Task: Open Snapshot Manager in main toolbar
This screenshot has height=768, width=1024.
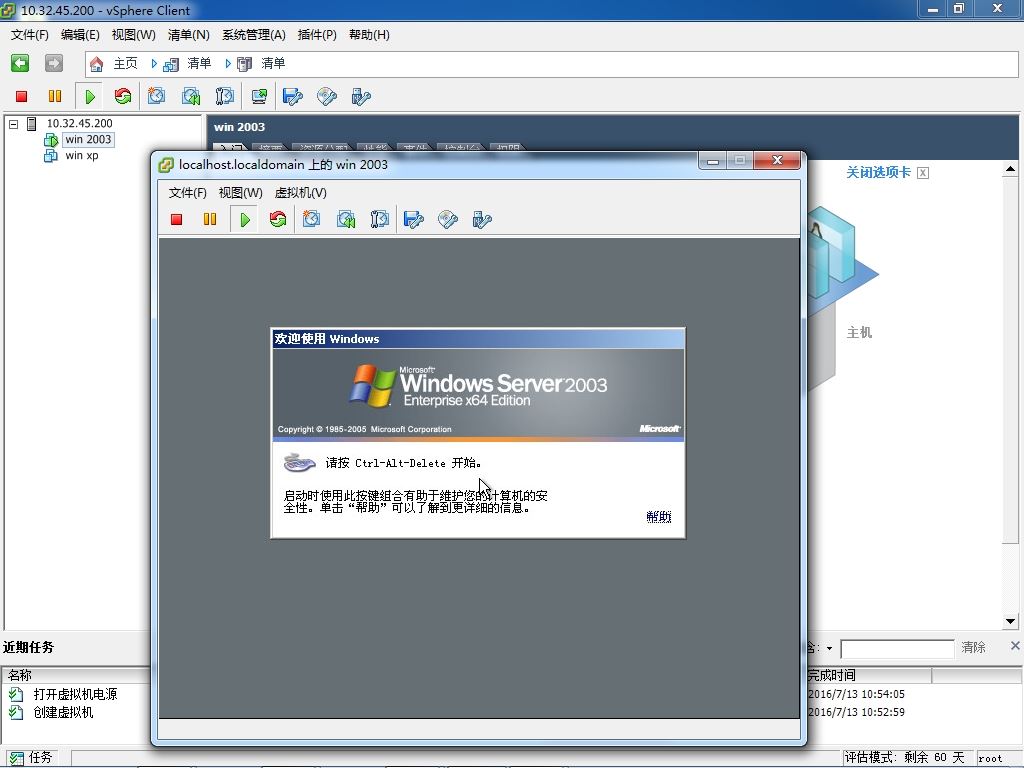Action: pyautogui.click(x=225, y=97)
